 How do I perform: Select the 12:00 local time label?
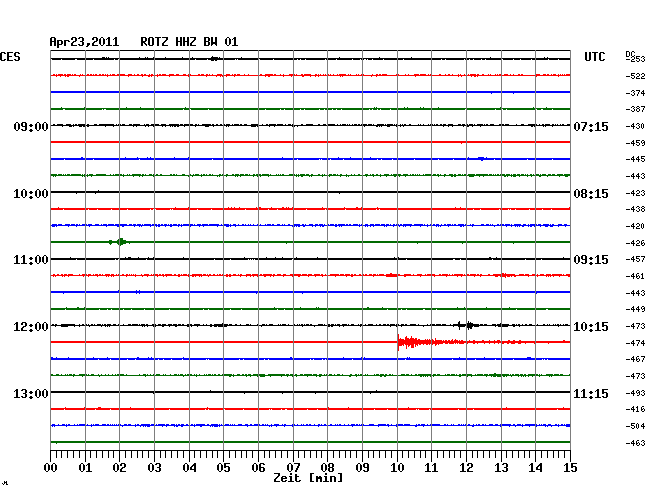pyautogui.click(x=31, y=327)
